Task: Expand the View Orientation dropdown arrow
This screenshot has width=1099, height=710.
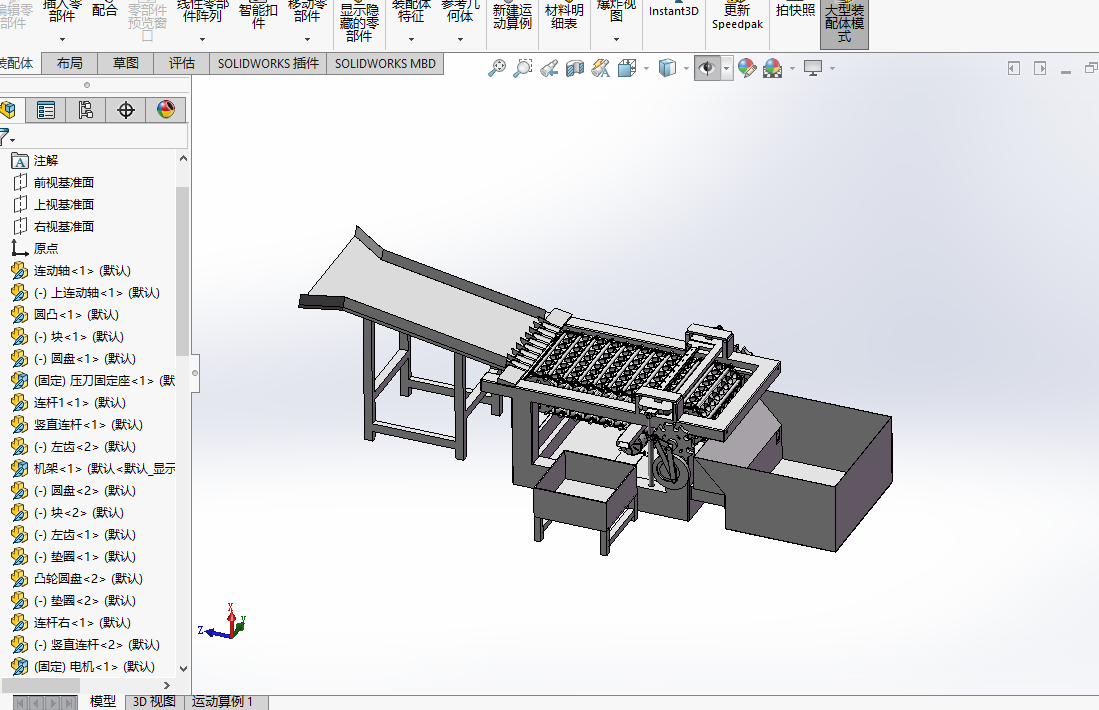Action: click(646, 68)
